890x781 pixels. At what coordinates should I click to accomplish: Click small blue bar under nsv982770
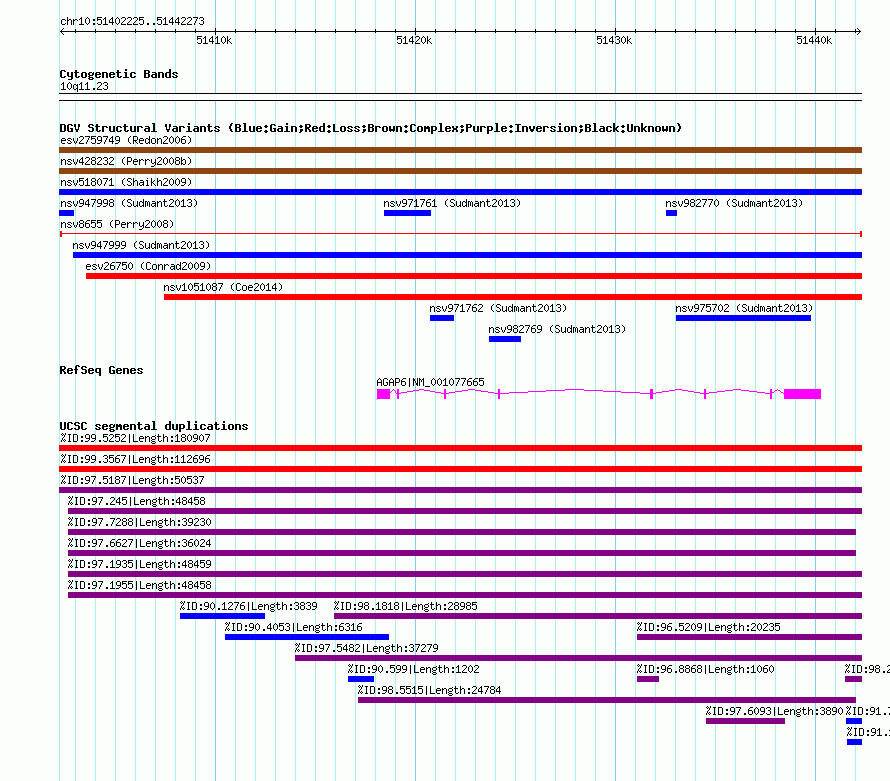(671, 213)
